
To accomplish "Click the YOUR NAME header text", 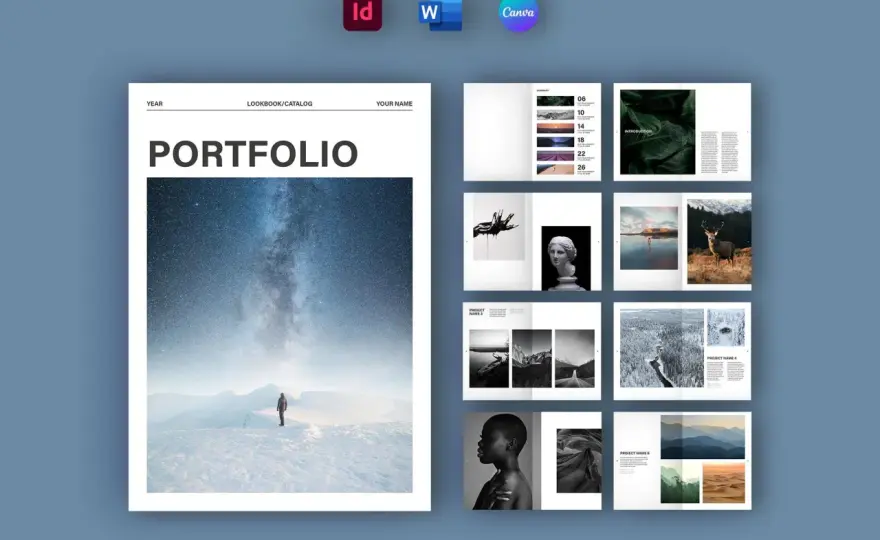I will click(x=394, y=104).
